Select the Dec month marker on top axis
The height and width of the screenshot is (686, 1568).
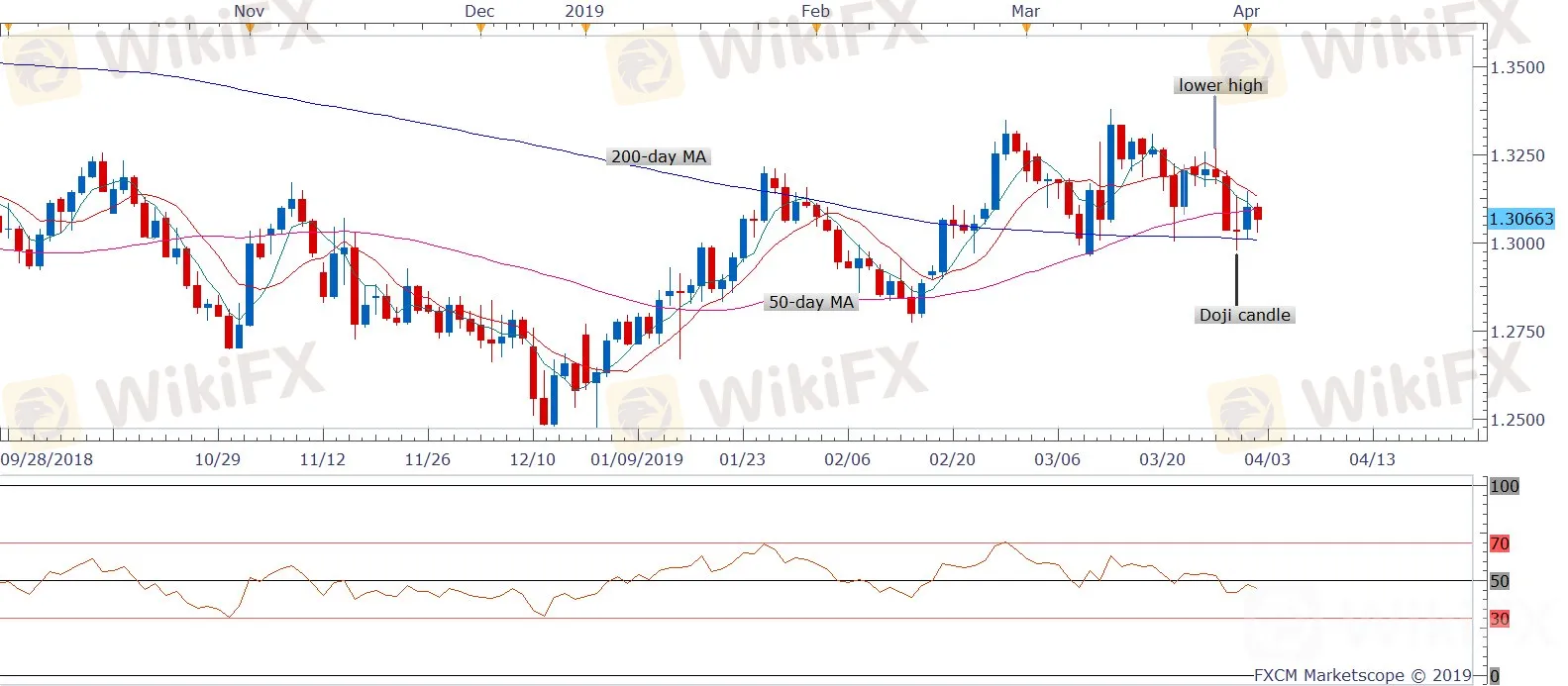[x=479, y=12]
